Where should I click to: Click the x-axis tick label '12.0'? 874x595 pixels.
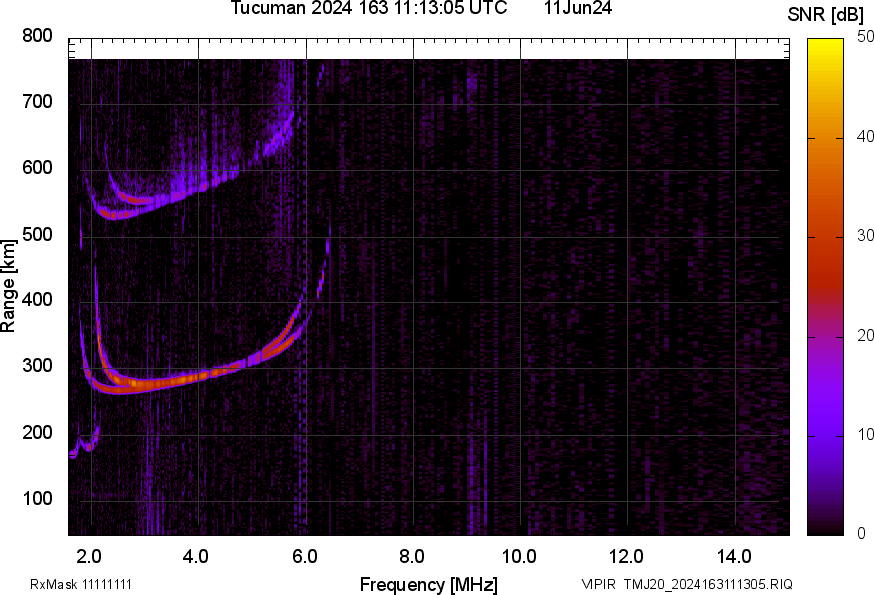point(626,556)
